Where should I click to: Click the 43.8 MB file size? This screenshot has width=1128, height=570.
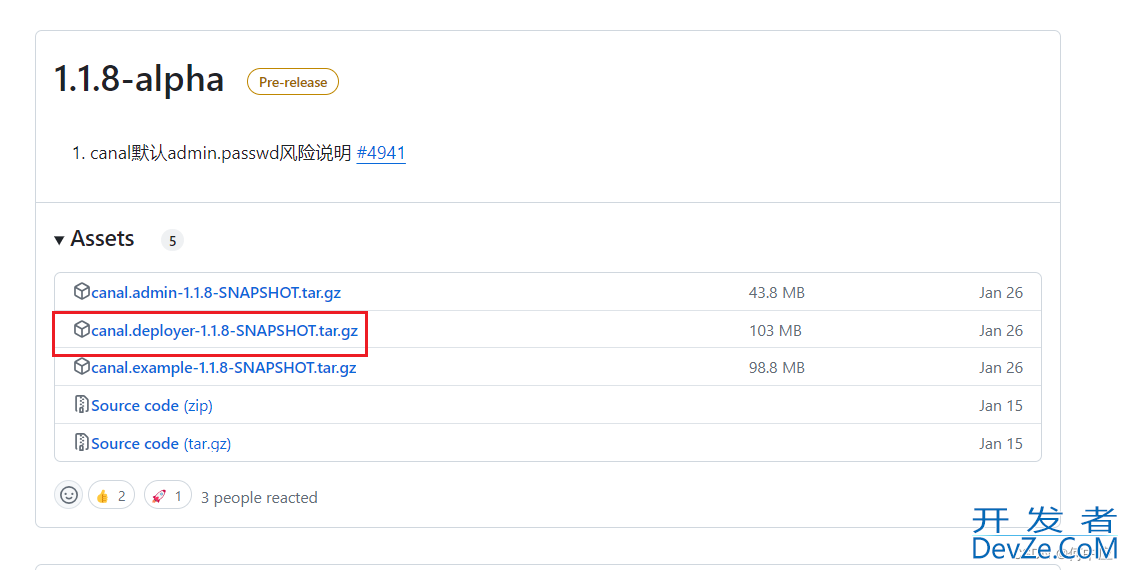(x=777, y=292)
